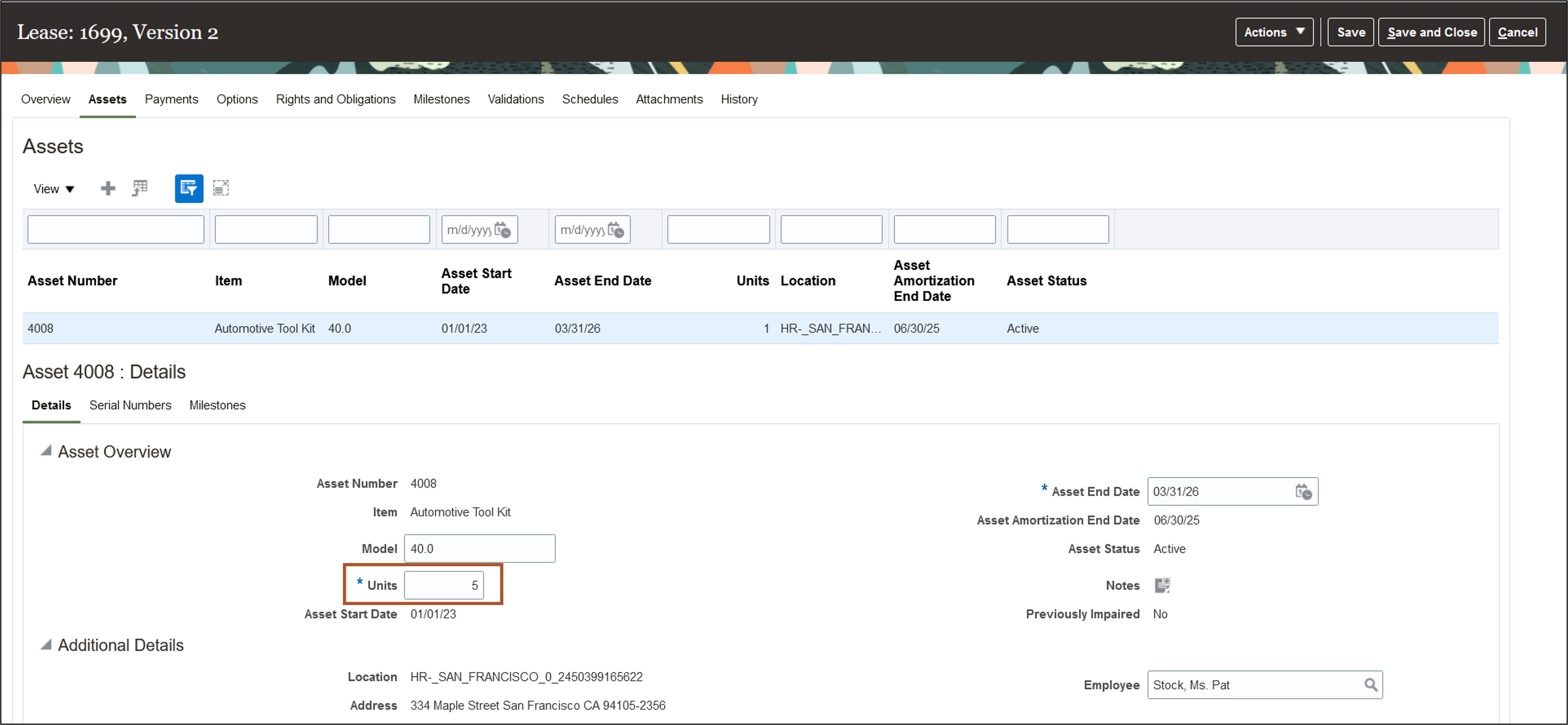This screenshot has height=725, width=1568.
Task: Click the Export to Excel icon
Action: pos(140,188)
